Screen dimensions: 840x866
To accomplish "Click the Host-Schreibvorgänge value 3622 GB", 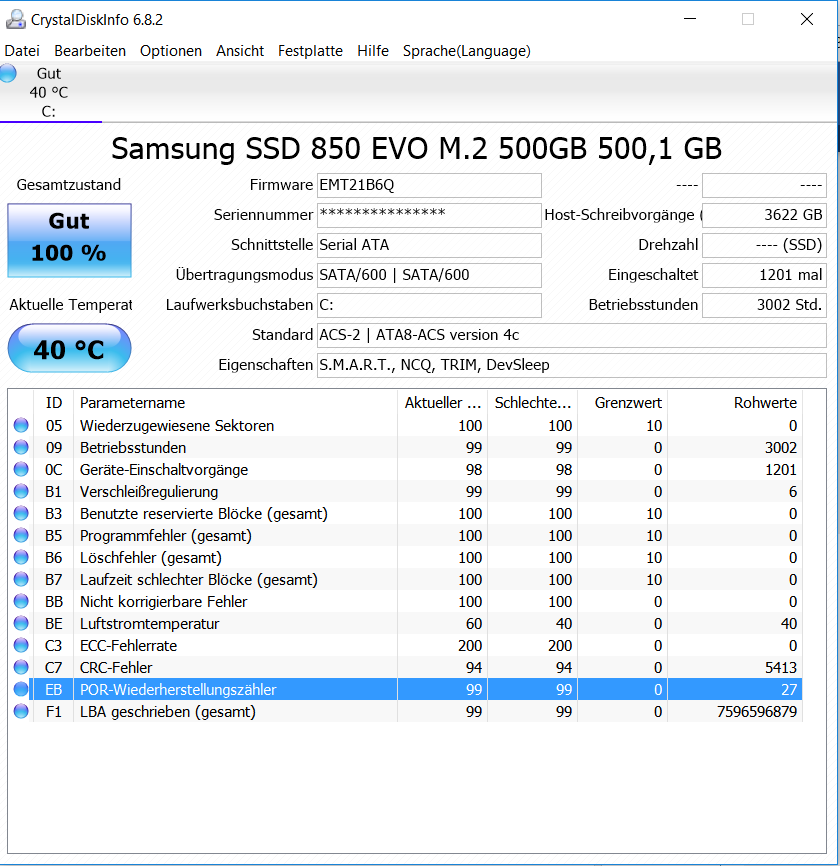I will (x=764, y=215).
